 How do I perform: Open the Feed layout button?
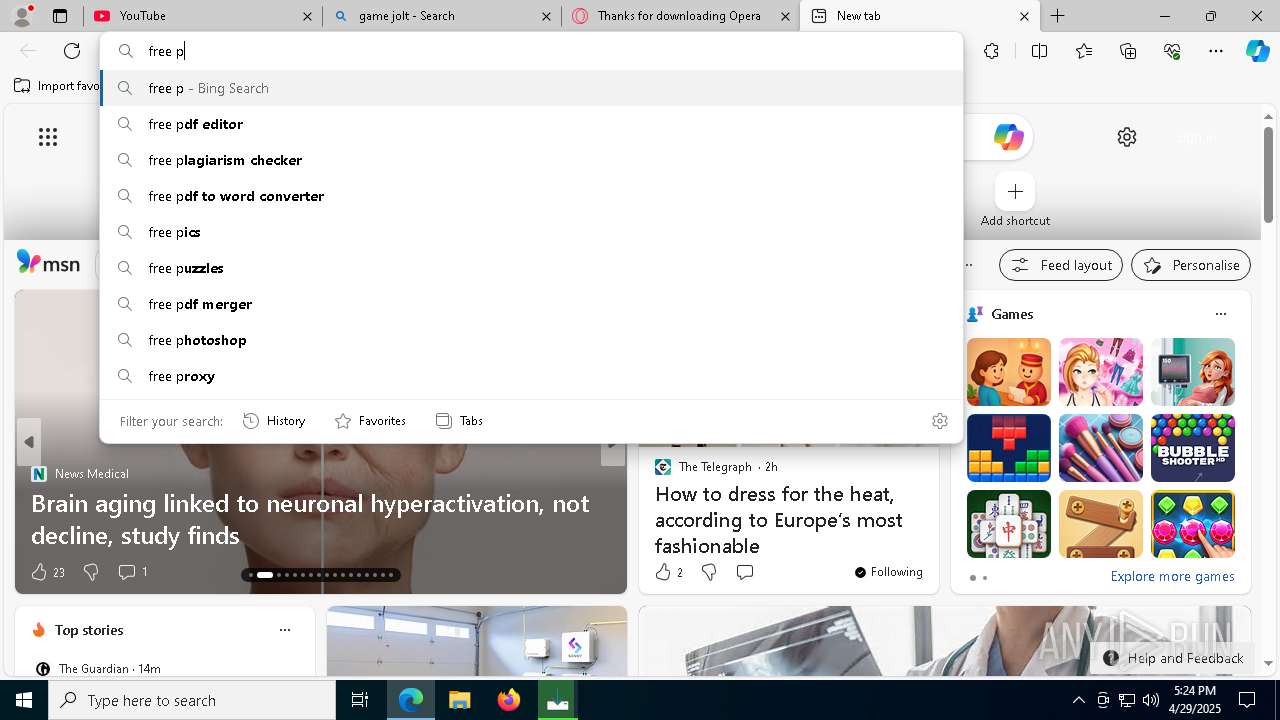coord(1060,265)
